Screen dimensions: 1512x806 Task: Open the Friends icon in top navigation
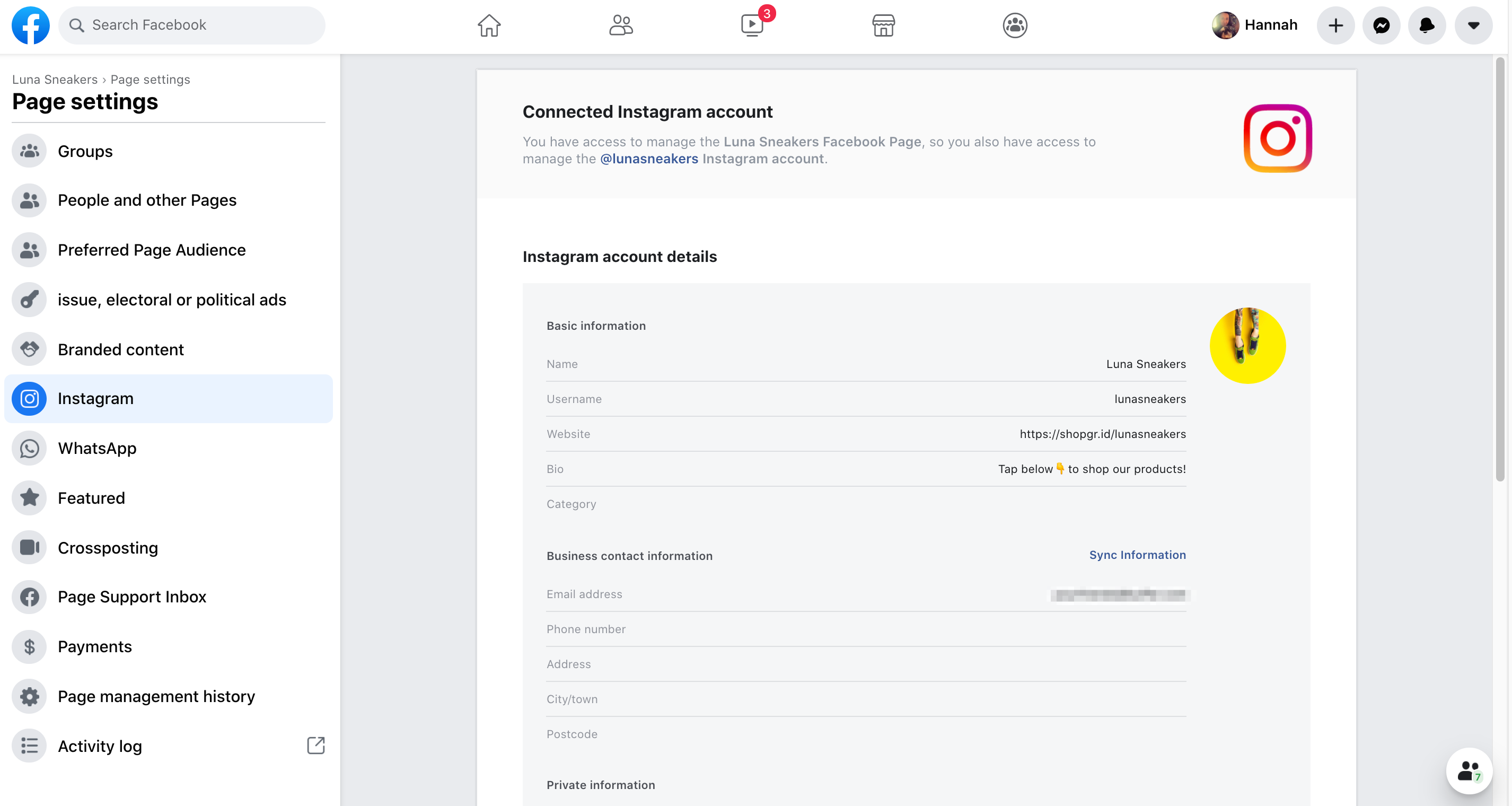(x=620, y=25)
